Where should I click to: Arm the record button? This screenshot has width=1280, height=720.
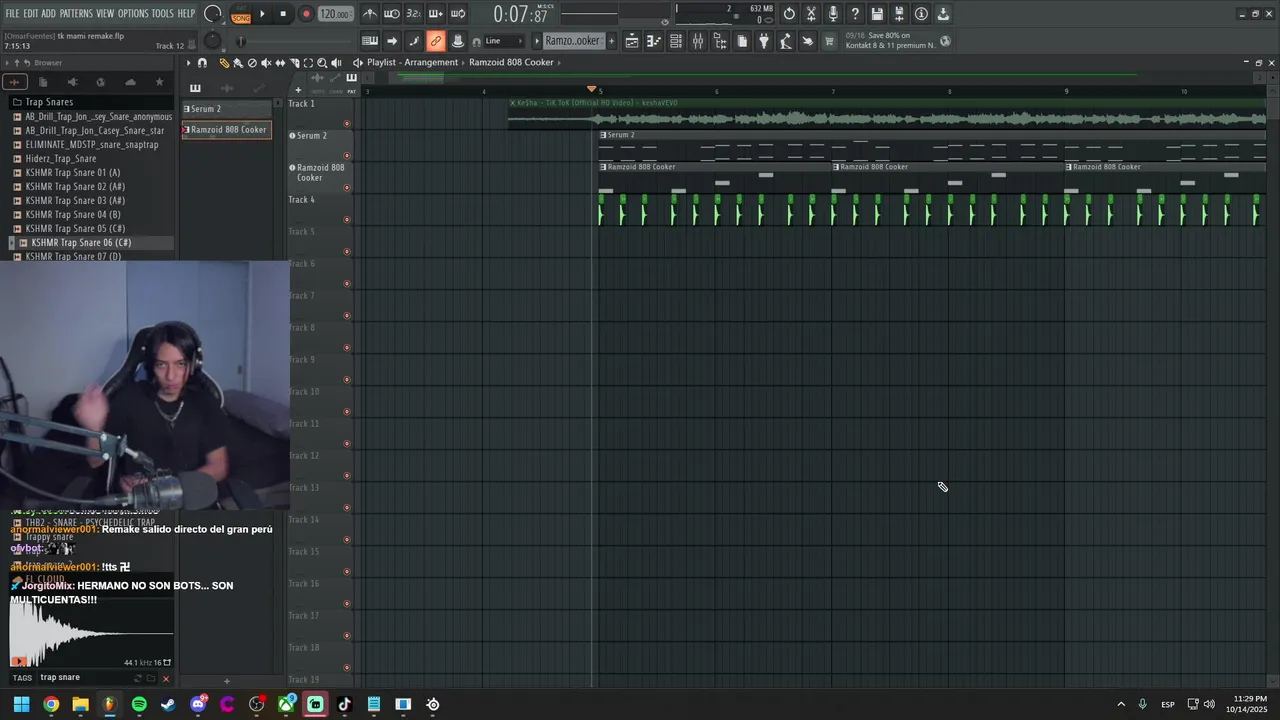click(x=306, y=14)
